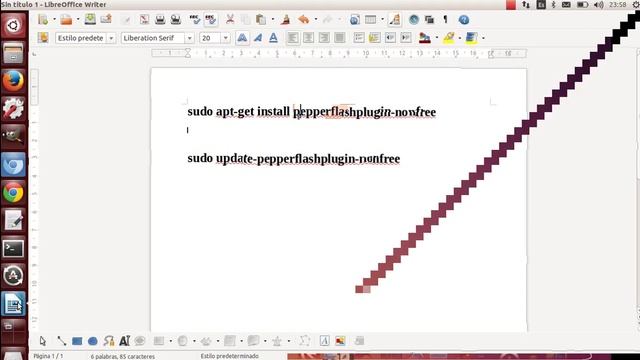Toggle AutoSpellcheck
Screen dimensions: 640x360
[x=211, y=20]
